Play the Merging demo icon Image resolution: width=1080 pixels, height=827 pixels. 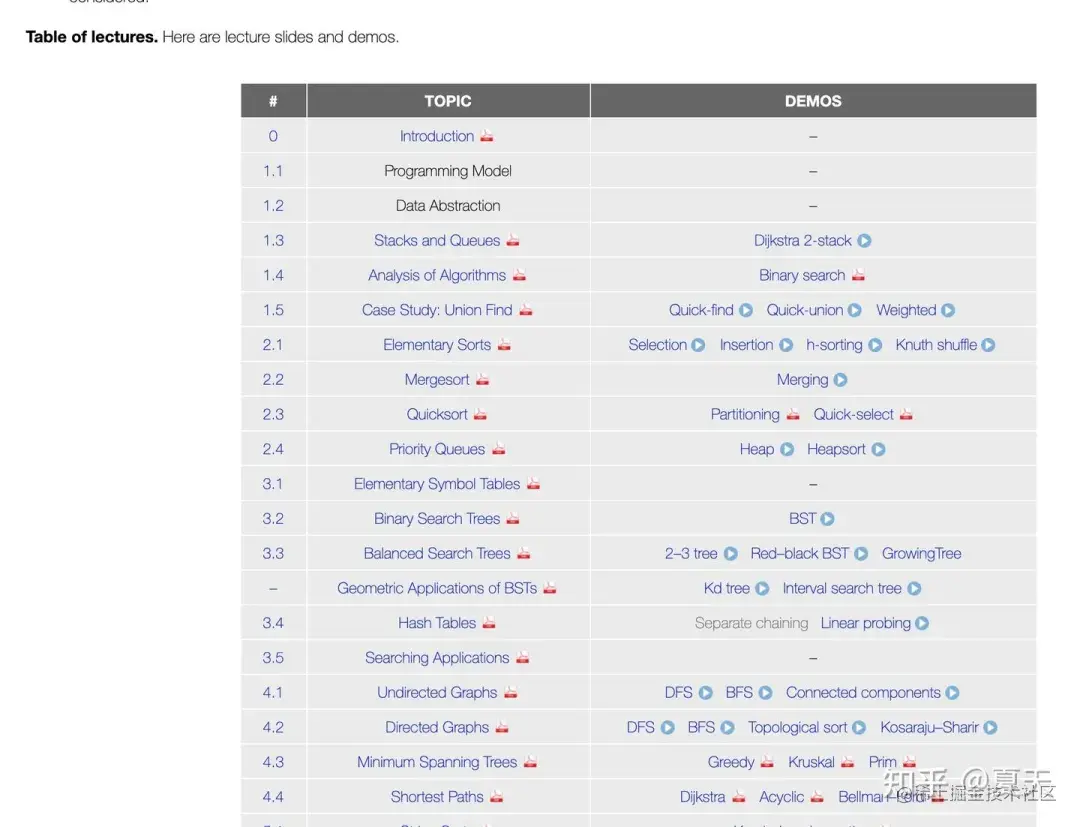pos(840,379)
